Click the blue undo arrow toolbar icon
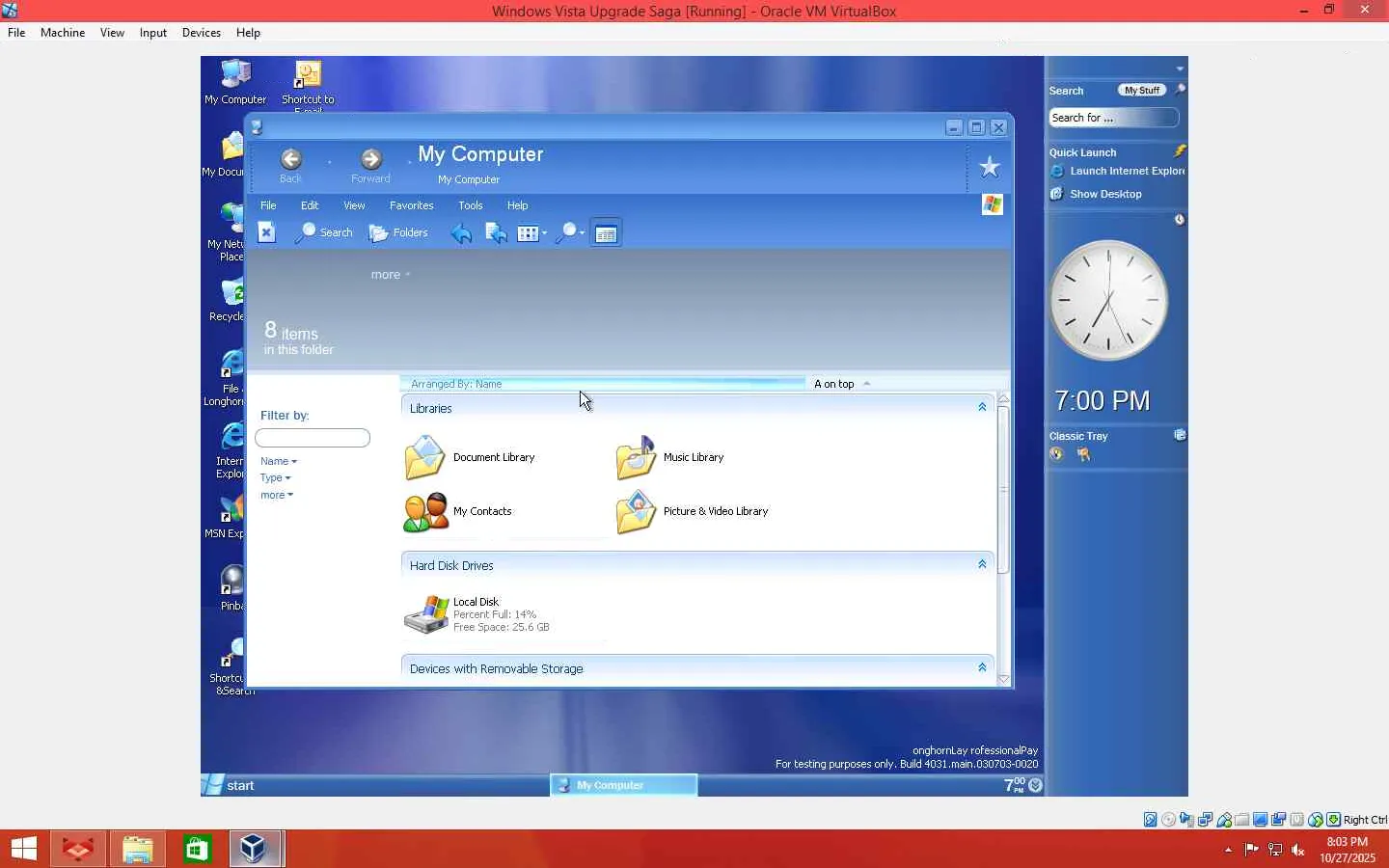Viewport: 1389px width, 868px height. click(x=461, y=233)
